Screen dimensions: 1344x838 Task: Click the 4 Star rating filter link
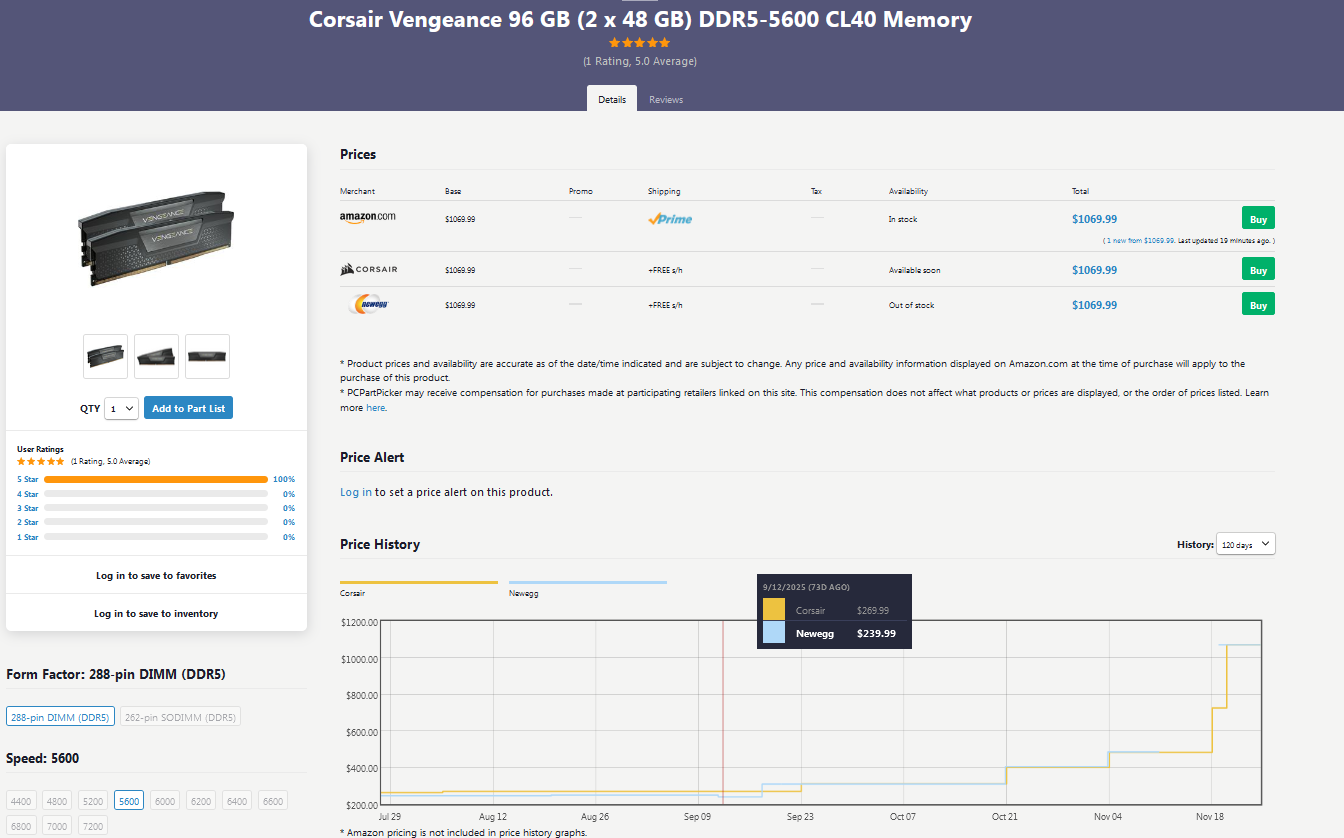(28, 494)
